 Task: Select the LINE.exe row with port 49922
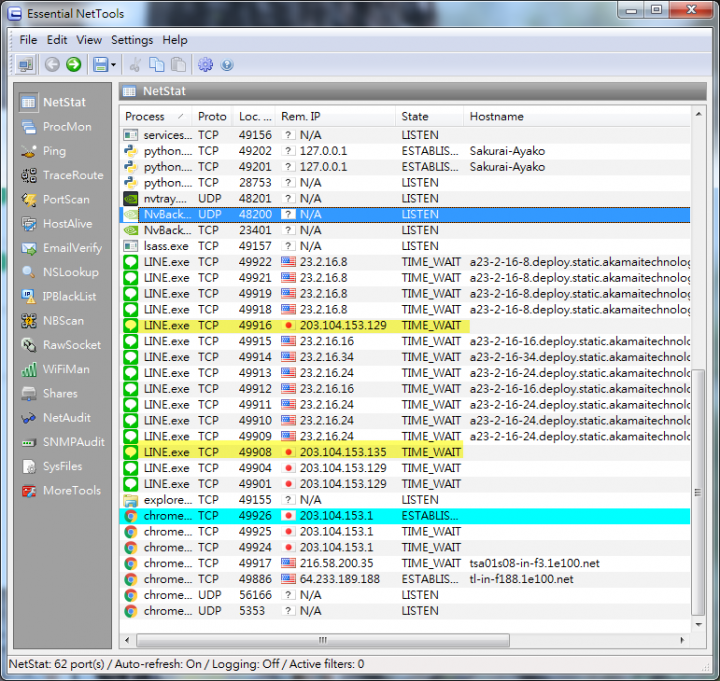coord(405,262)
